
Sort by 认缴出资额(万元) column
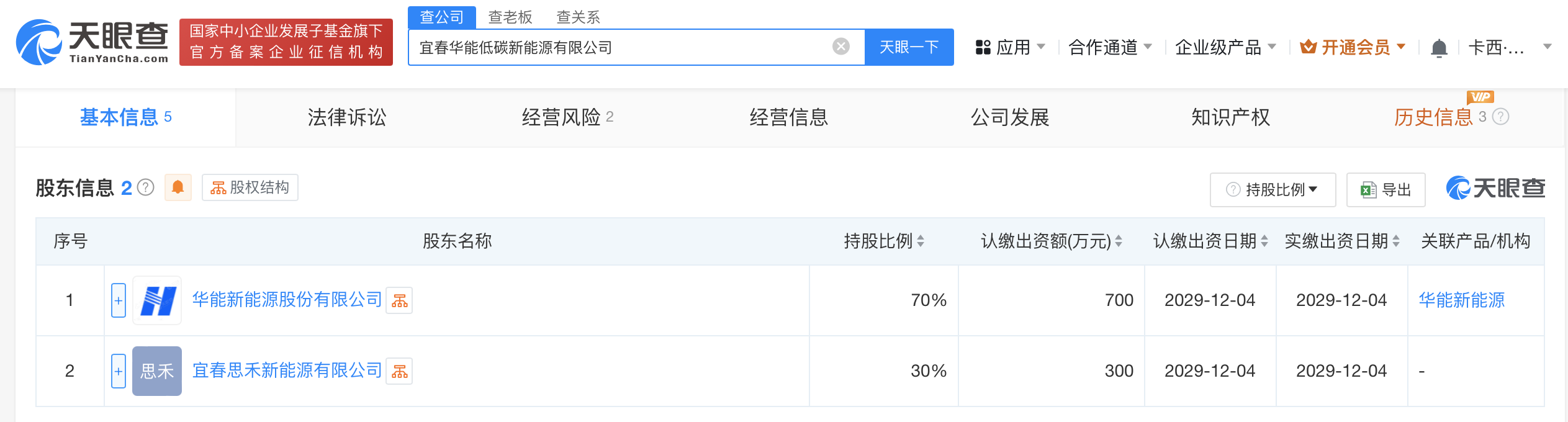1119,241
